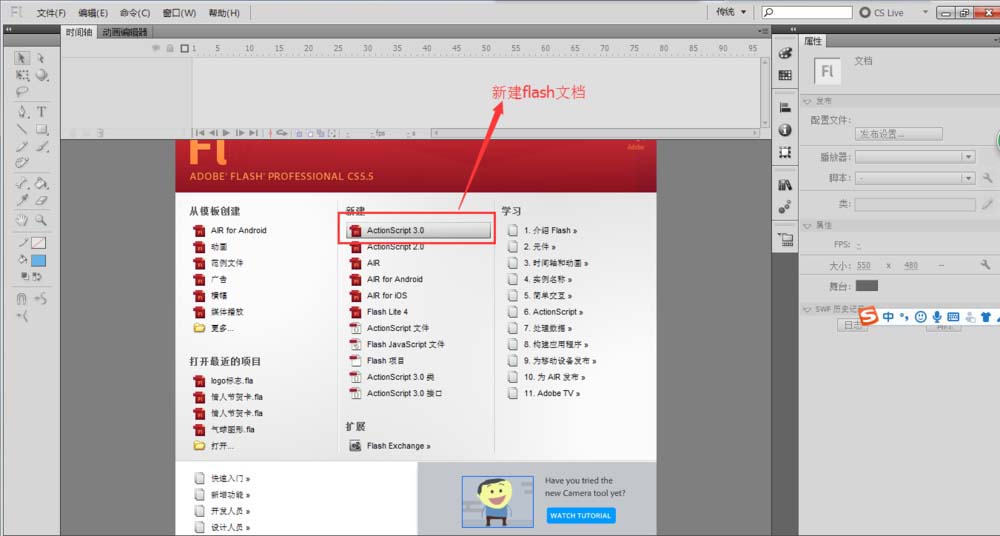The width and height of the screenshot is (1000, 536).
Task: Open the 传统 workspace dropdown
Action: (731, 12)
